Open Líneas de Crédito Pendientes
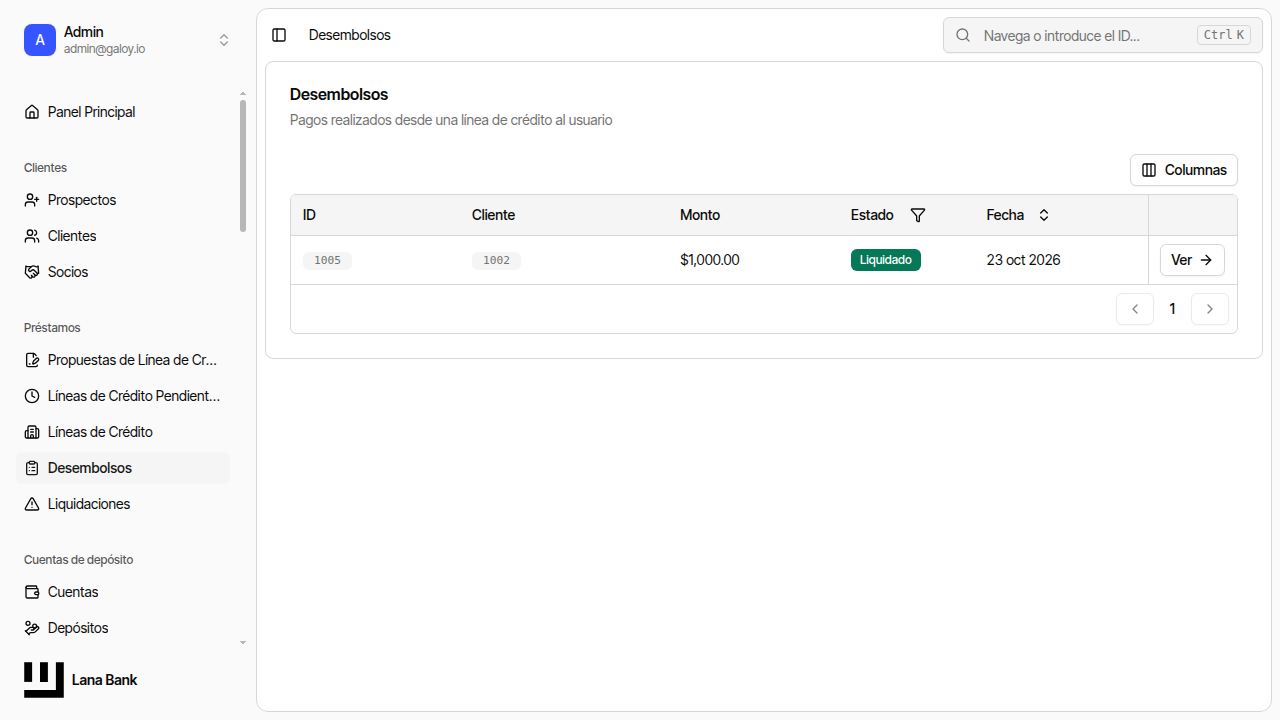 click(123, 396)
